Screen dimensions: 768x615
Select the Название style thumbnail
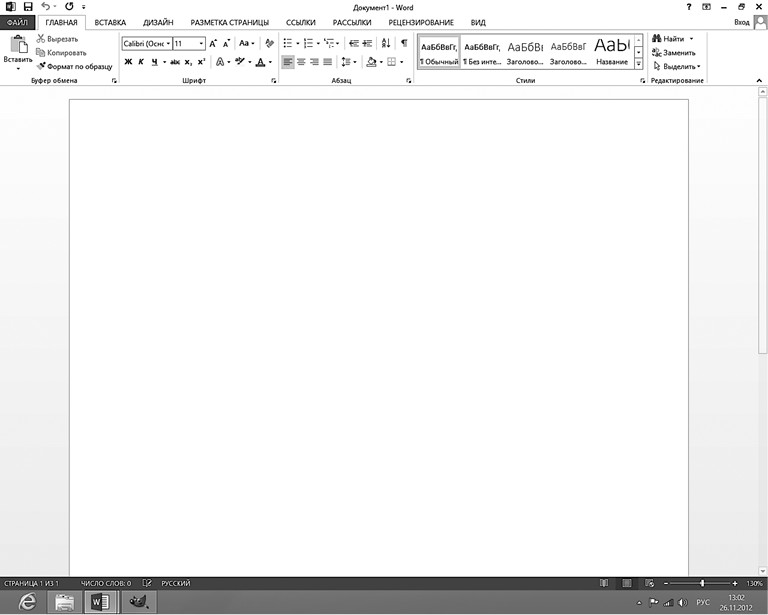(611, 50)
